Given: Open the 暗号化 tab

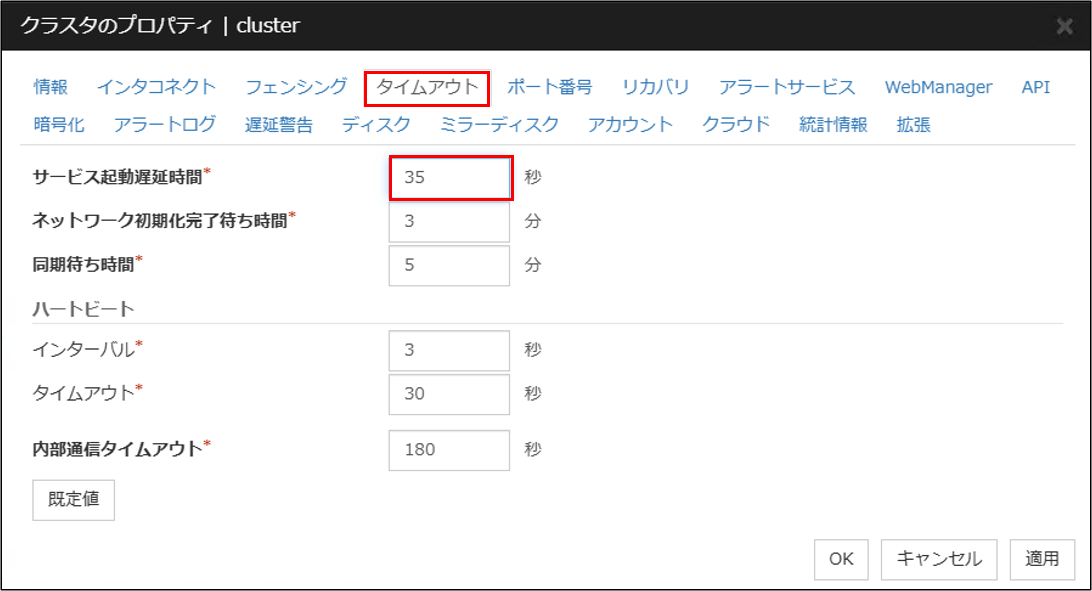Looking at the screenshot, I should pyautogui.click(x=59, y=125).
